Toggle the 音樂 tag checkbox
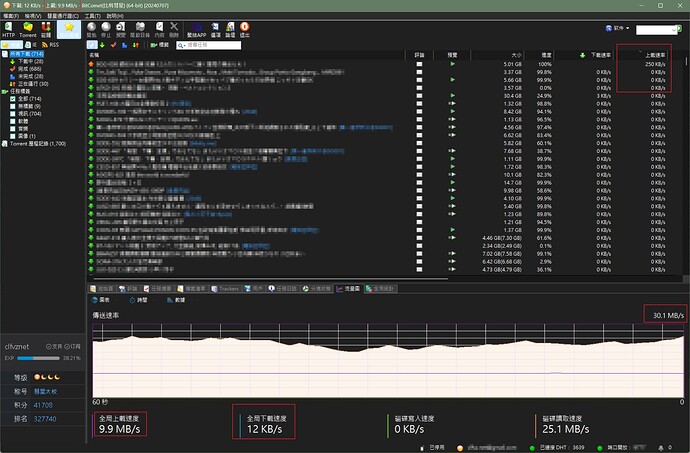 tap(13, 129)
